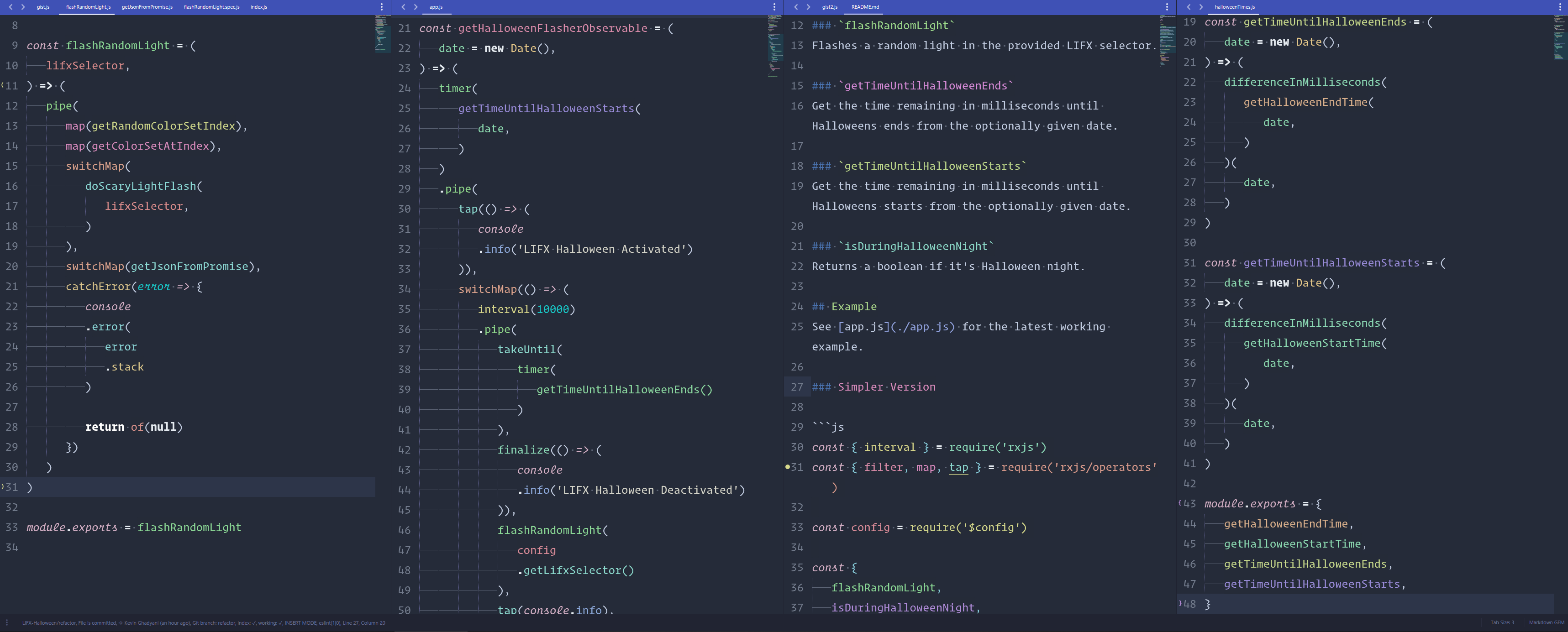This screenshot has width=1568, height=632.
Task: Click line number 27 in README gutter
Action: pos(797,387)
